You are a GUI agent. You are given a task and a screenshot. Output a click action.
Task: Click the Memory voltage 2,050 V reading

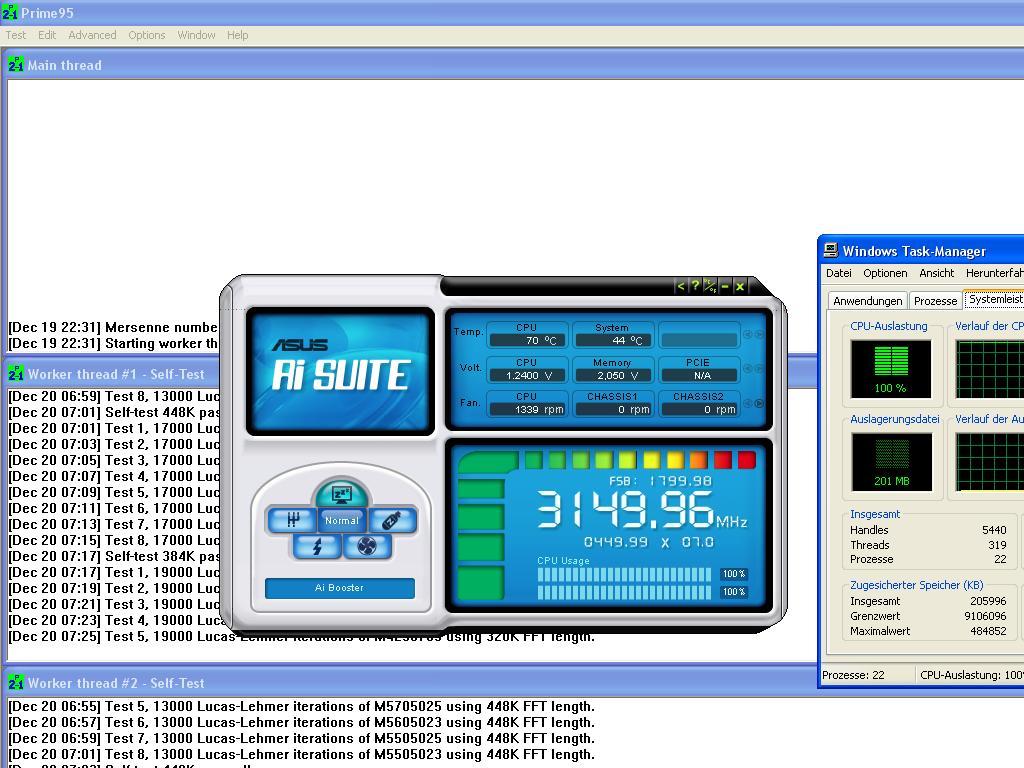click(613, 376)
